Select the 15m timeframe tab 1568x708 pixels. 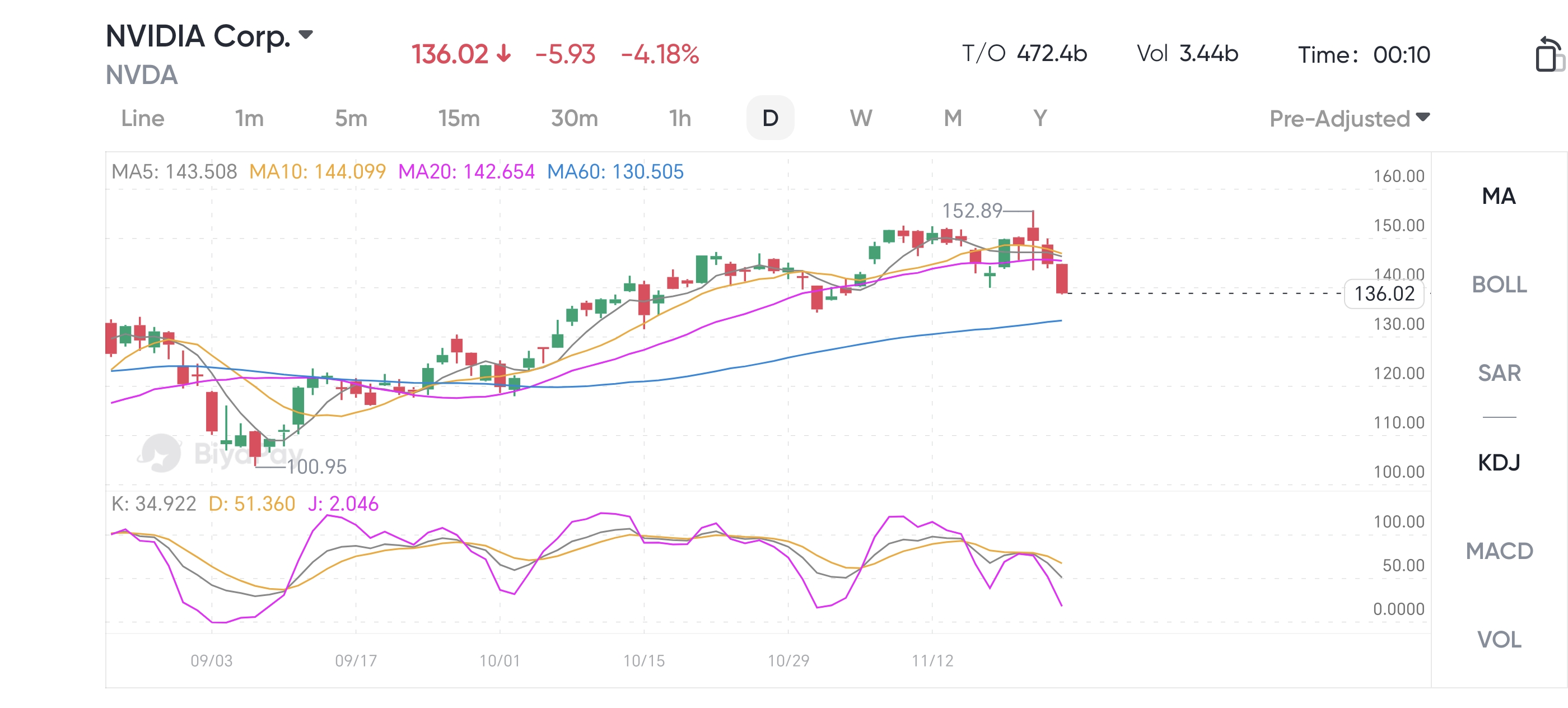[459, 118]
